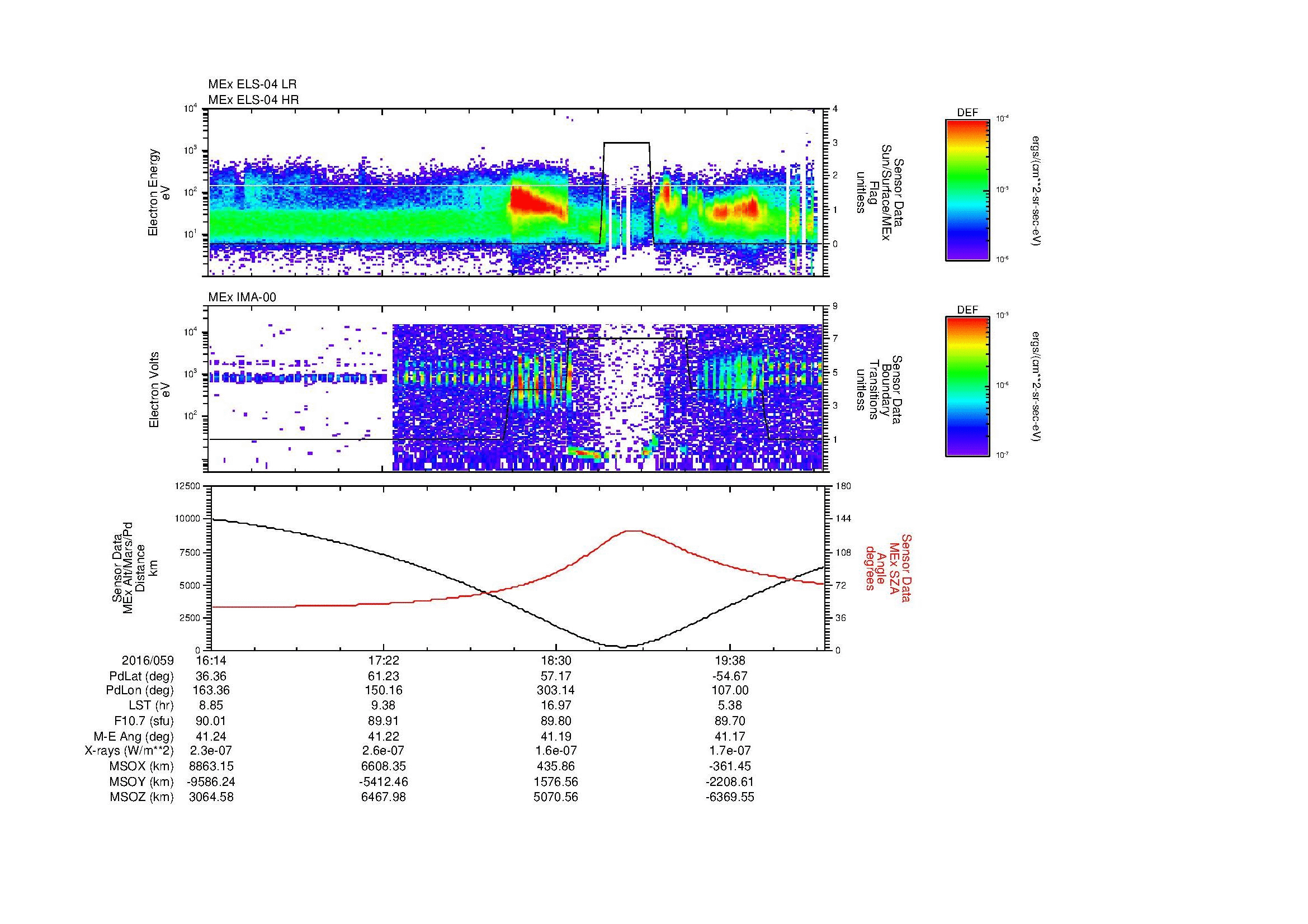Screen dimensions: 1308x924
Task: Click the 'Sun/Surface/MEx Flag' axis label
Action: point(879,192)
